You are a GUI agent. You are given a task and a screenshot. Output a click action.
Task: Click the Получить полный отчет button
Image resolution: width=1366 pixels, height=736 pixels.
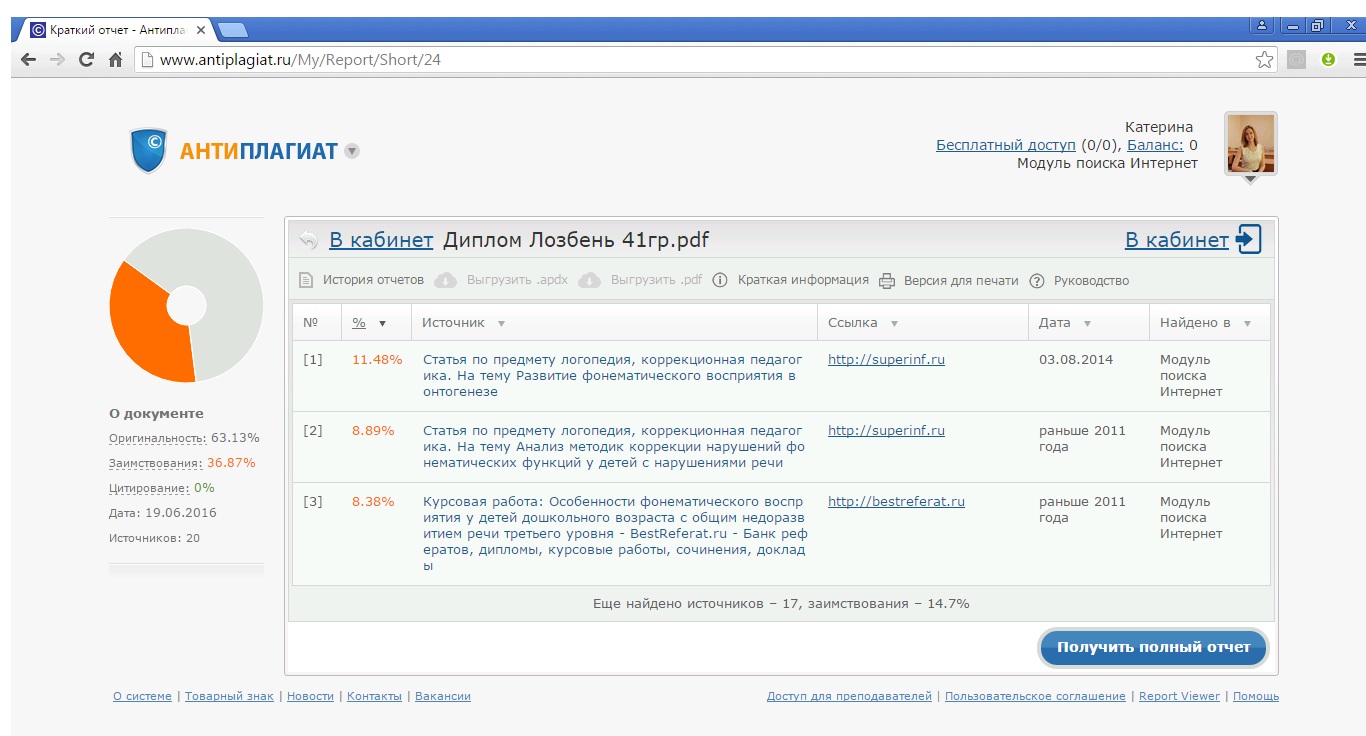tap(1153, 647)
